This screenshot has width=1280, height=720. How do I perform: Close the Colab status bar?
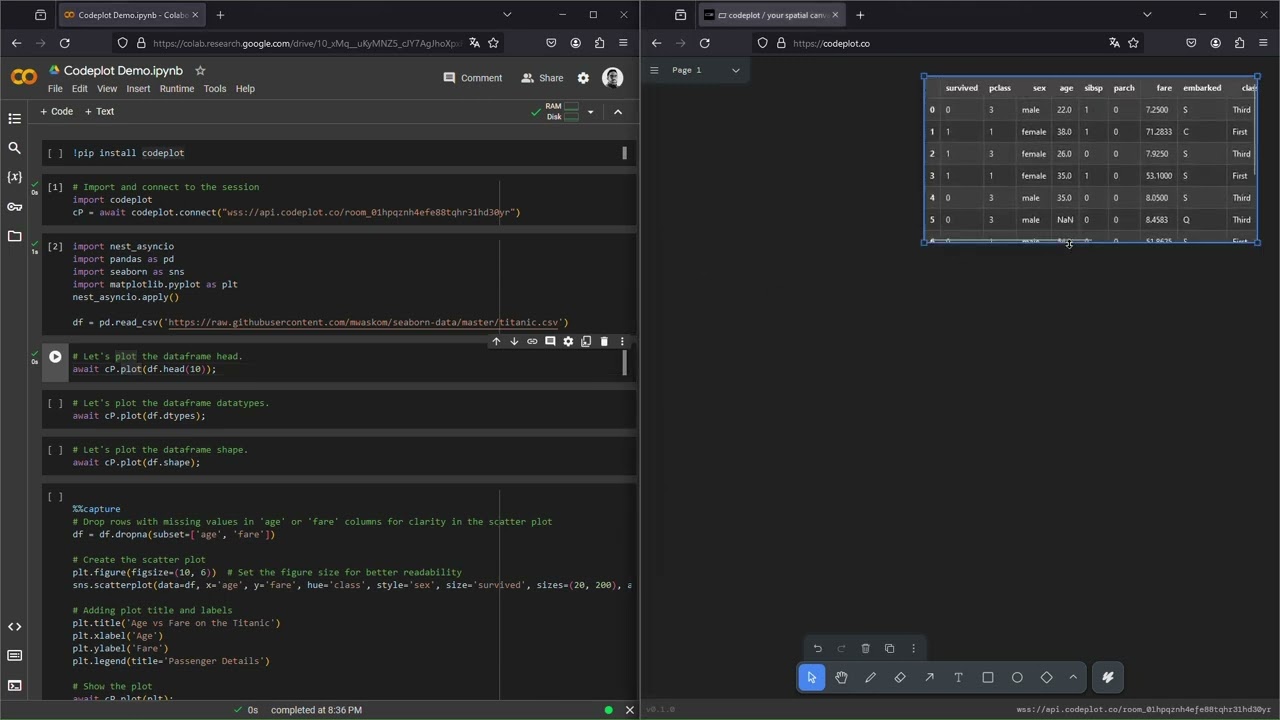[629, 710]
